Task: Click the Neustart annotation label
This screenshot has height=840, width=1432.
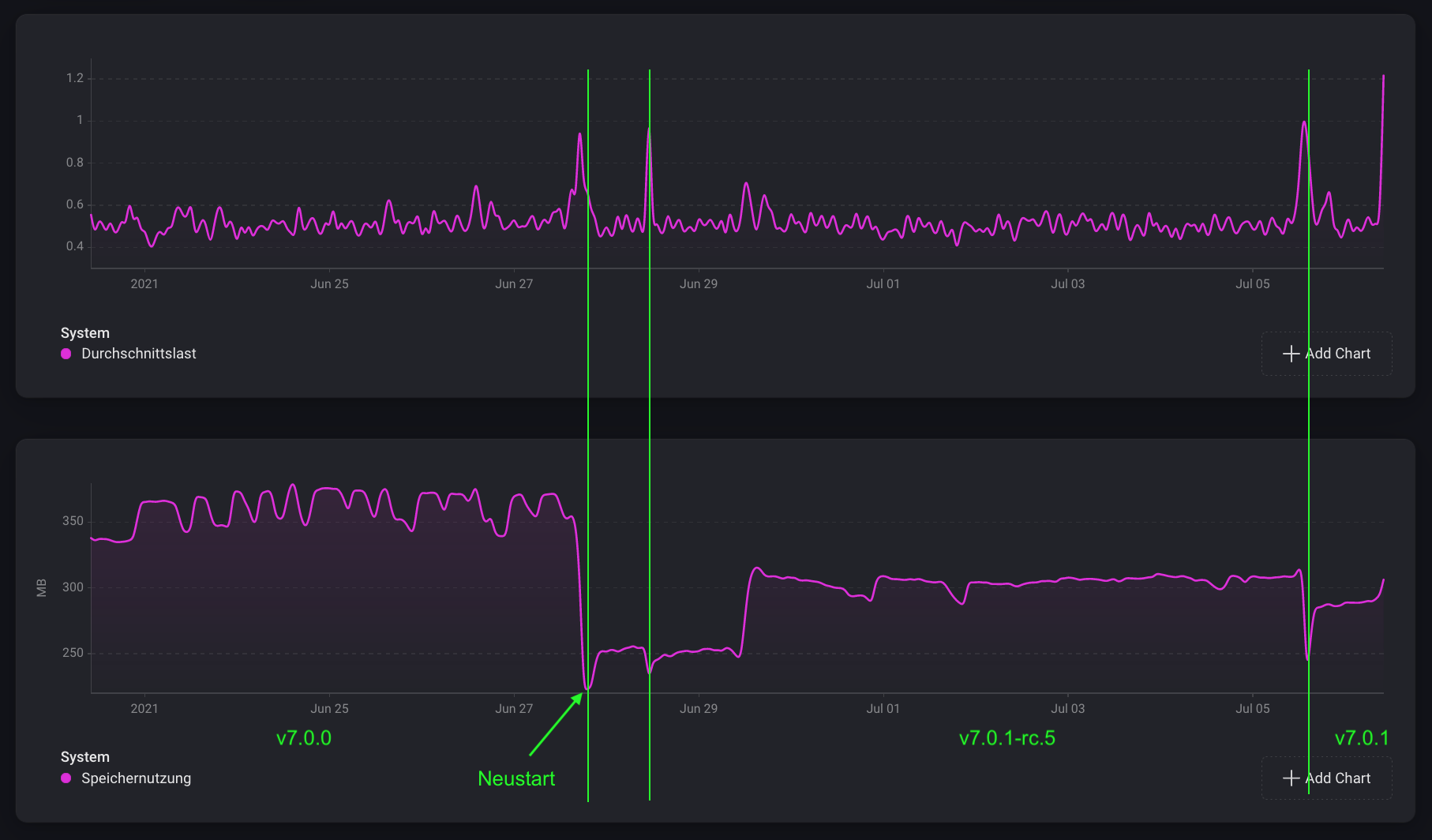Action: click(516, 778)
